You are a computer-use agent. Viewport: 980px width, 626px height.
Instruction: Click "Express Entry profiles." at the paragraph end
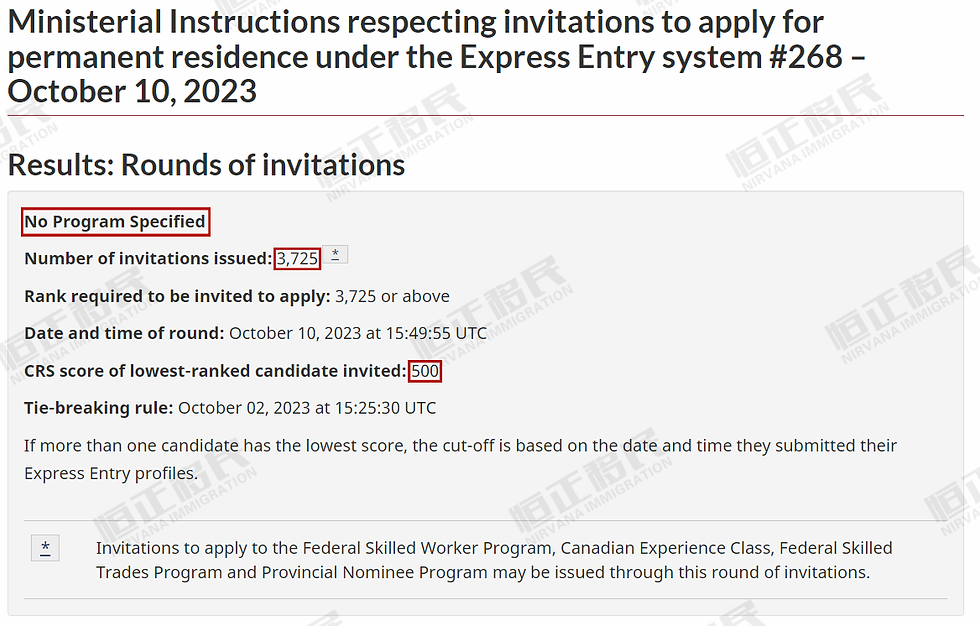point(111,473)
